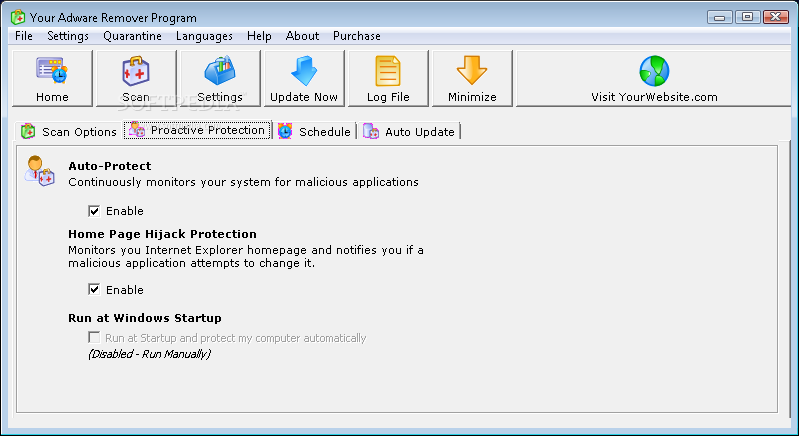This screenshot has height=436, width=799.
Task: Click 'Continuously monitors your system' description text
Action: point(244,182)
